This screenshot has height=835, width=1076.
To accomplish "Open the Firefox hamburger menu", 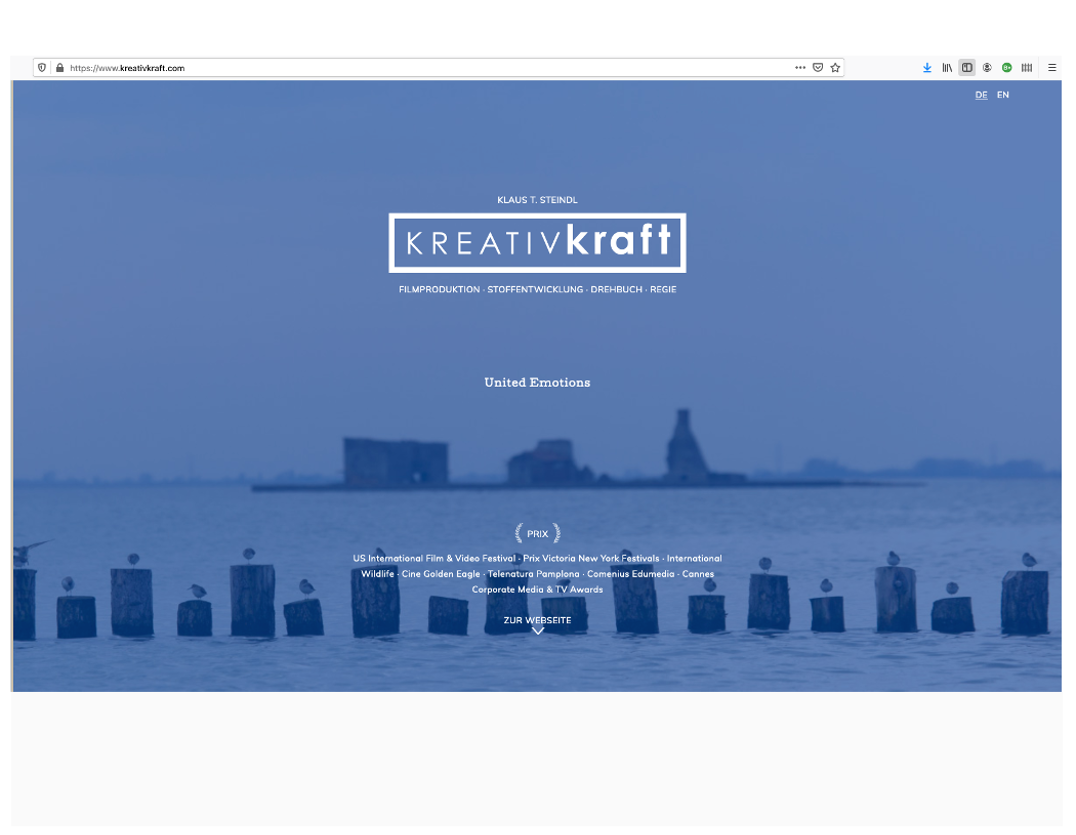I will coord(1052,67).
